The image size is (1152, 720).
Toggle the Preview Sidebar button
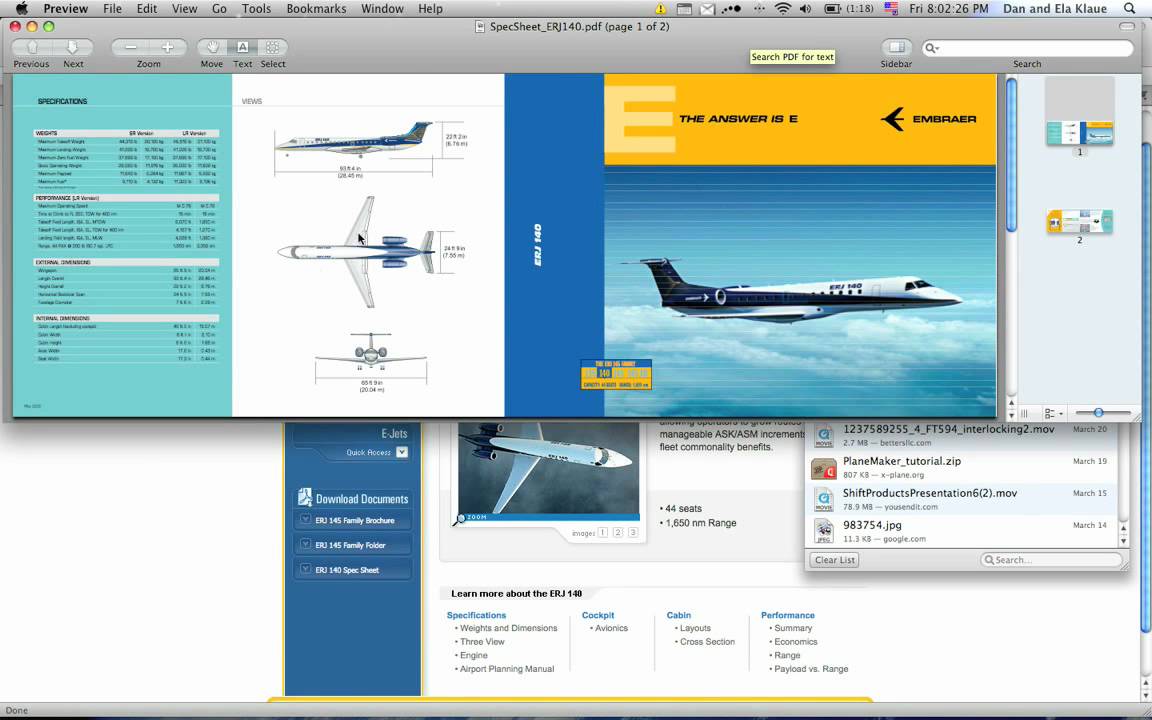896,47
